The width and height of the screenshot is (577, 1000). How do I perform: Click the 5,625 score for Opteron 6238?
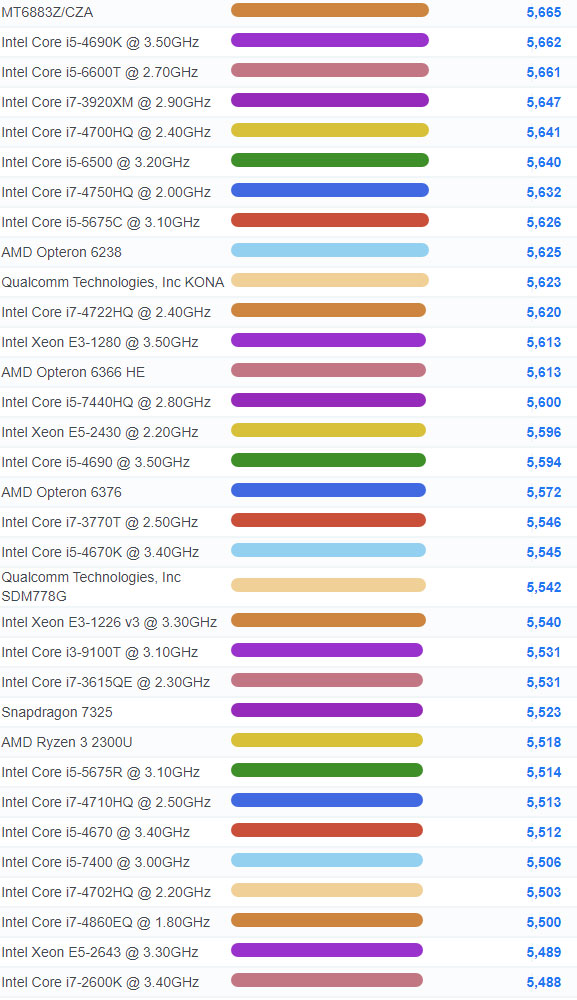(544, 252)
